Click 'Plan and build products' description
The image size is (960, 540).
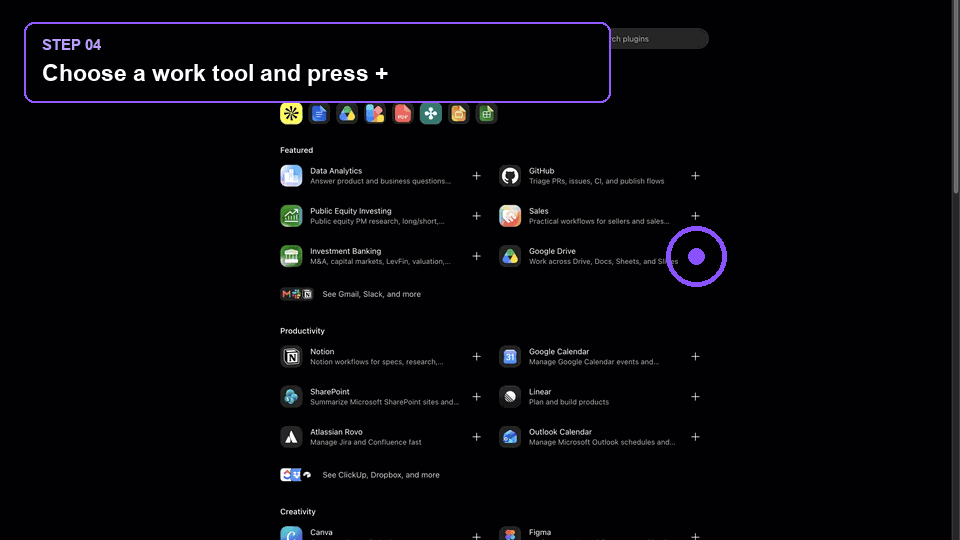(569, 402)
